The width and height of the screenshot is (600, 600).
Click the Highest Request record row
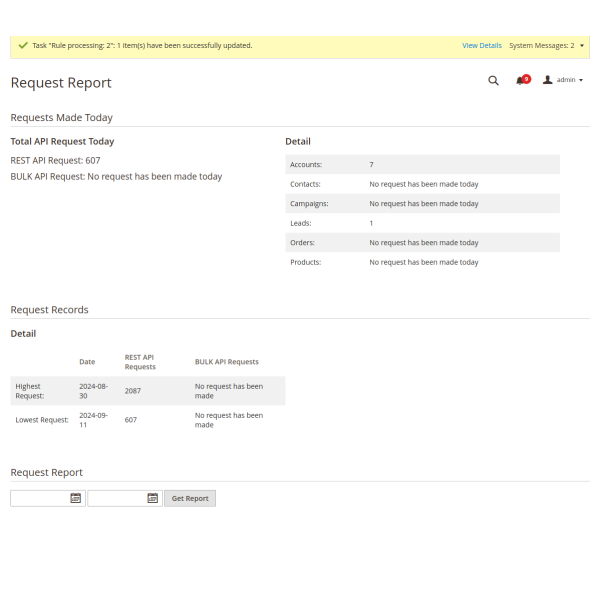pos(147,391)
